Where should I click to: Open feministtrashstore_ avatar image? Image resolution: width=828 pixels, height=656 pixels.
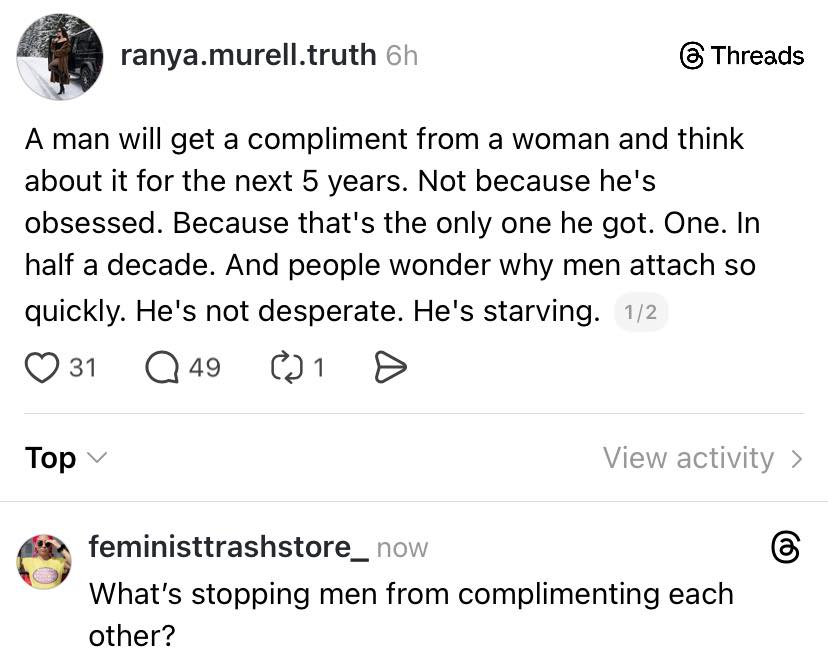44,561
